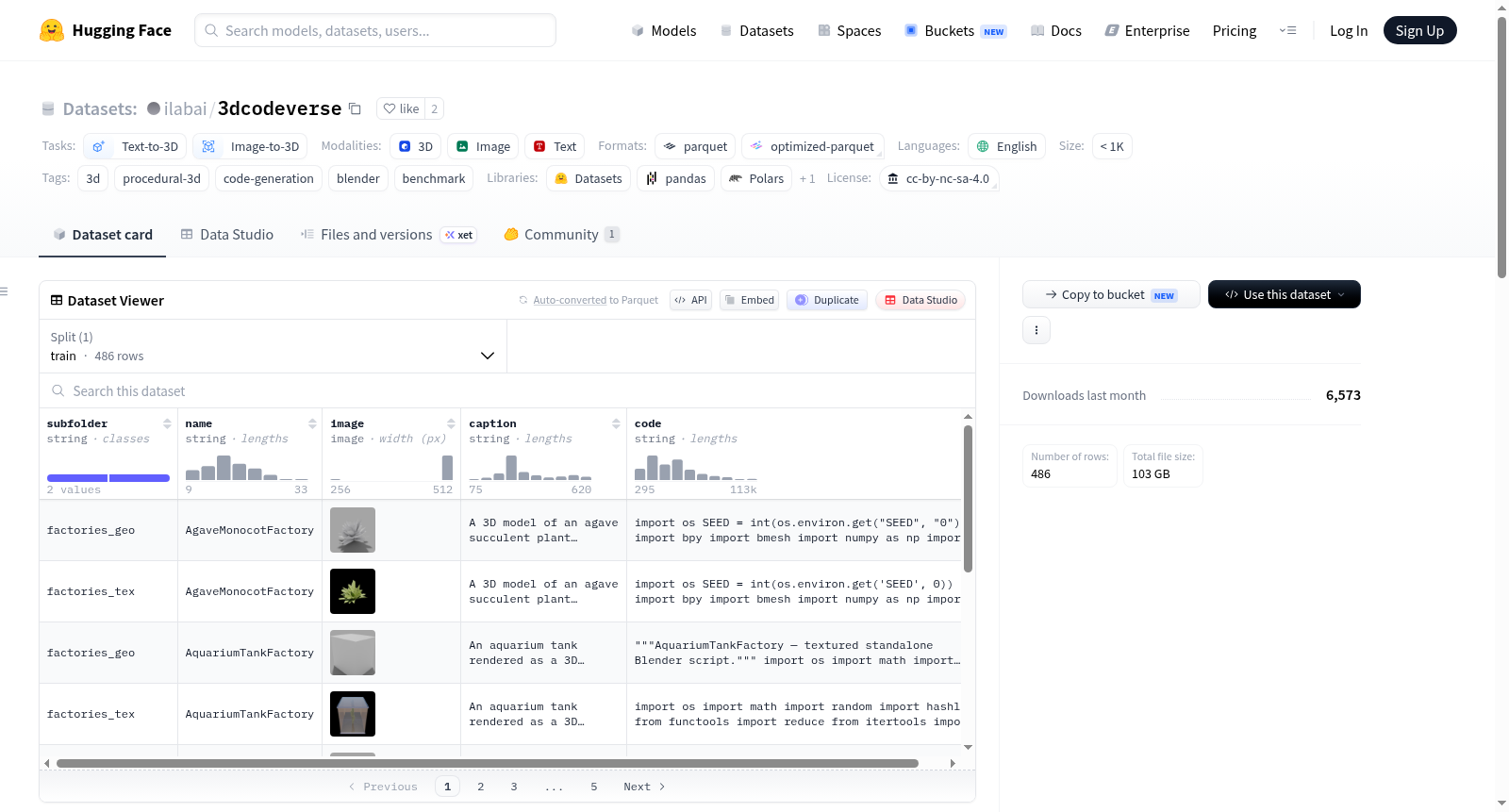
Task: Click the Embed button
Action: point(749,300)
